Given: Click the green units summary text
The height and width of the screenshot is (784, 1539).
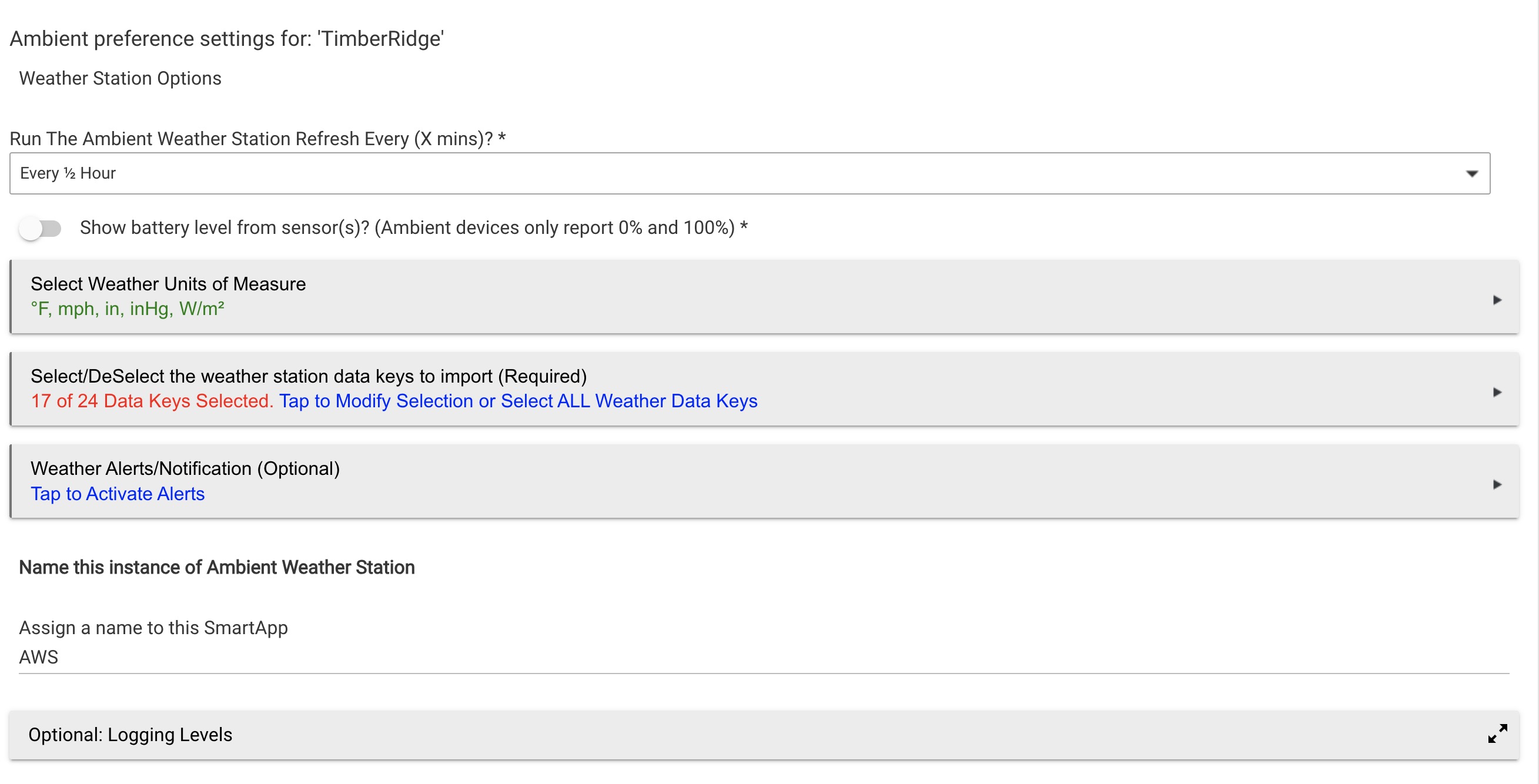Looking at the screenshot, I should pyautogui.click(x=127, y=309).
